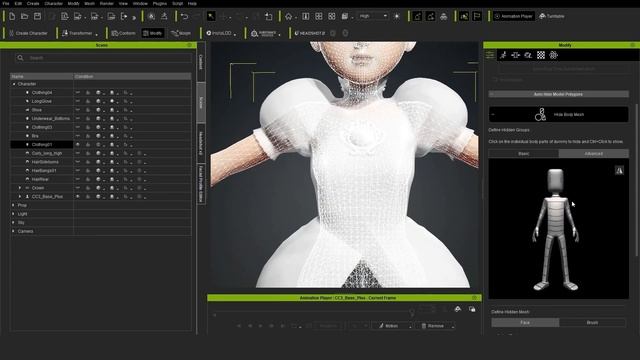Click the sun lighting toggle icon
The width and height of the screenshot is (640, 360).
[397, 16]
